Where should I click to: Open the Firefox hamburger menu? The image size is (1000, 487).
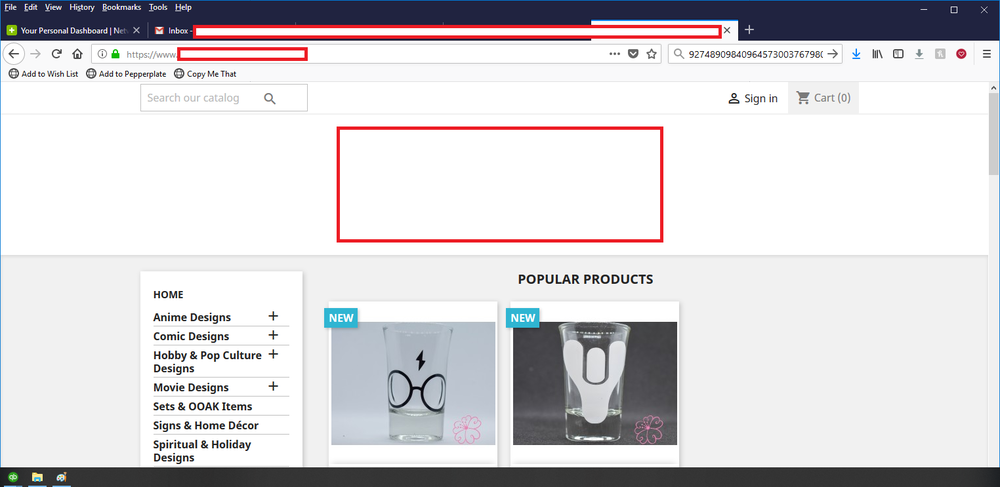tap(987, 54)
